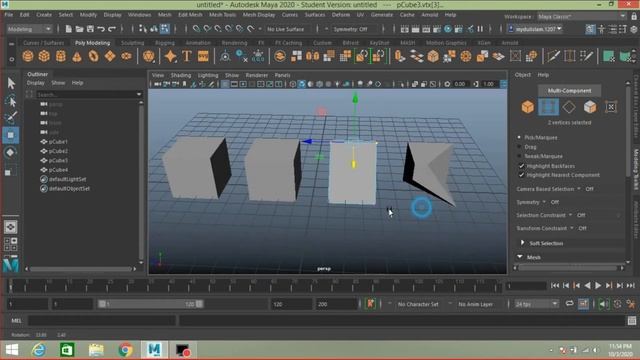Click the polygon Type text tool shelf icon
This screenshot has height=360, width=640.
click(187, 56)
